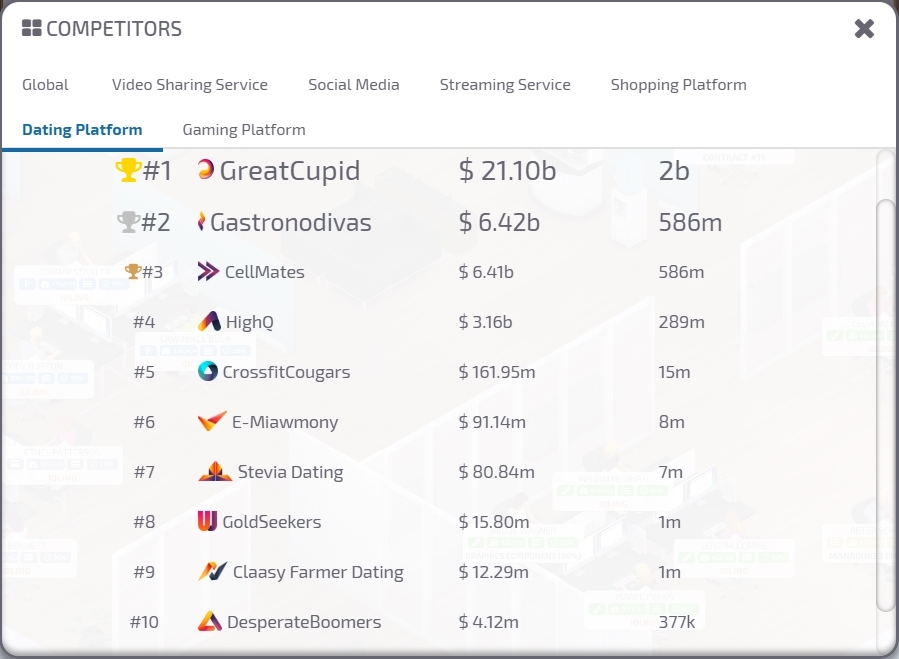Open the Social Media competitors tab

[x=354, y=85]
